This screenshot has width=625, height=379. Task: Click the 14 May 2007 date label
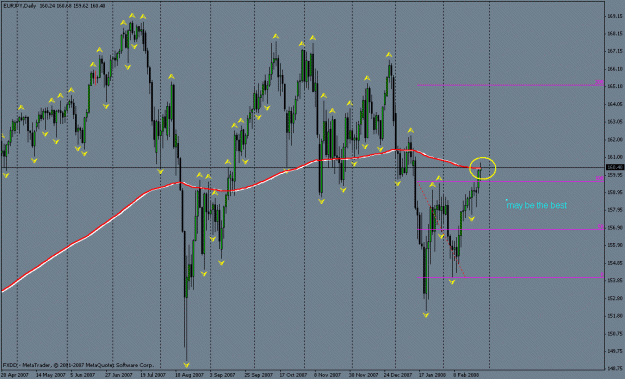point(51,375)
